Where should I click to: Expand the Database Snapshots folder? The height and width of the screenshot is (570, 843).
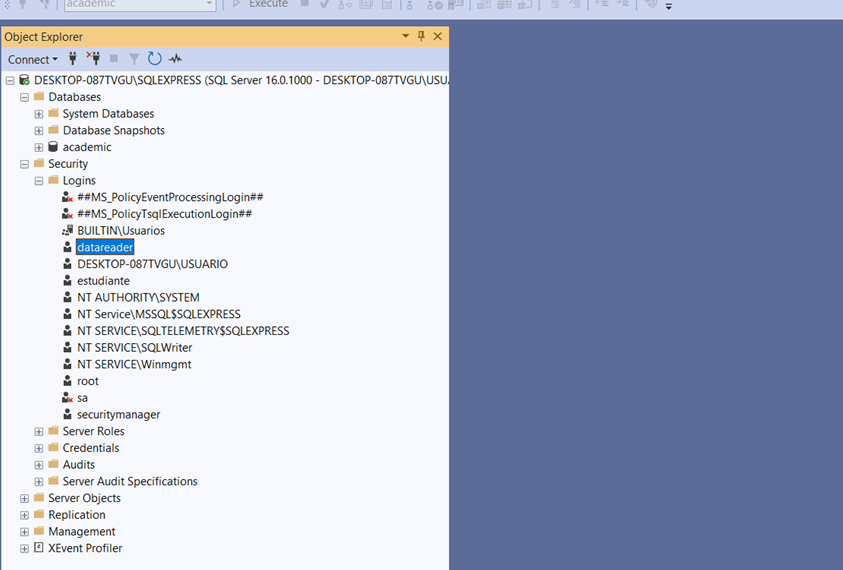pyautogui.click(x=39, y=131)
